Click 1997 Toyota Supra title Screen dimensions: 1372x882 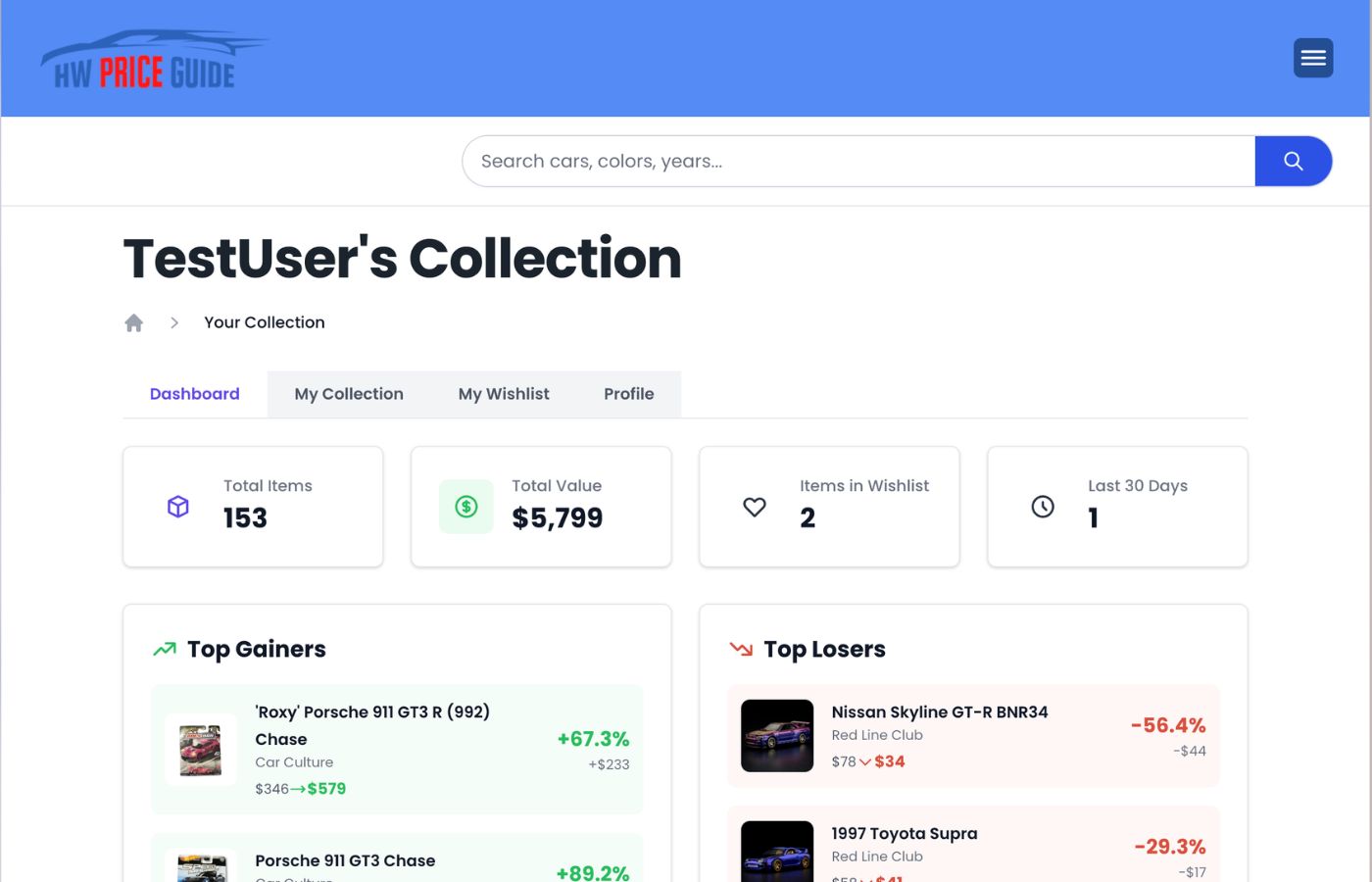tap(905, 834)
